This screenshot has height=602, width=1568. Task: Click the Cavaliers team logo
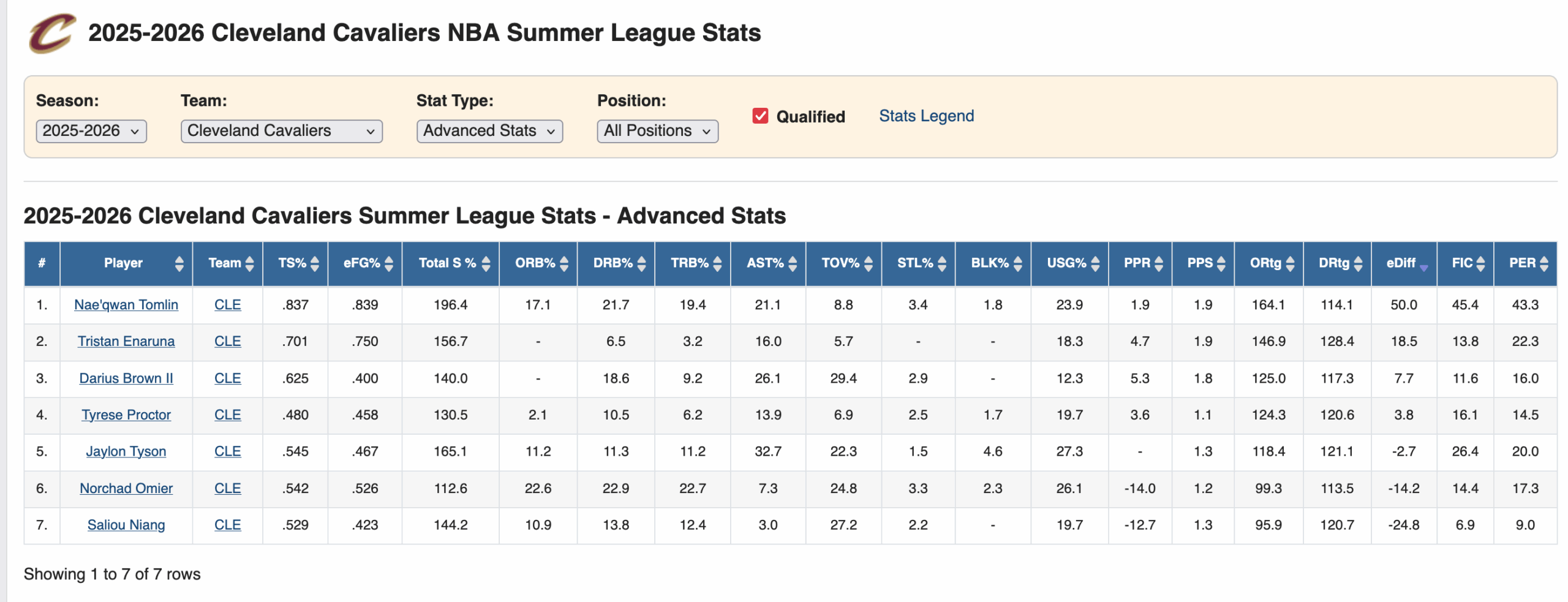[52, 33]
